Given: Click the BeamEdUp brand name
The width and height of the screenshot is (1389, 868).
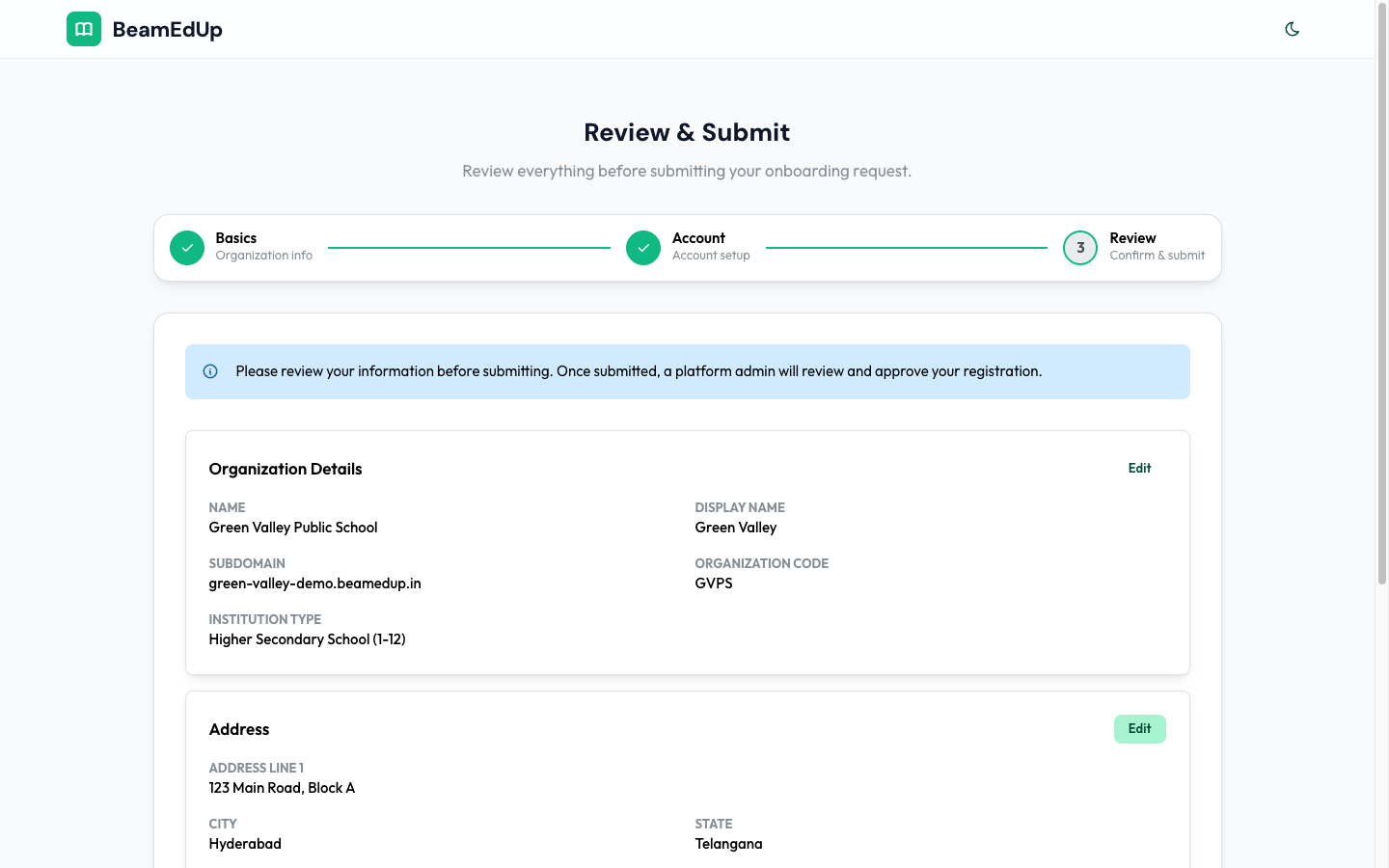Looking at the screenshot, I should coord(168,30).
